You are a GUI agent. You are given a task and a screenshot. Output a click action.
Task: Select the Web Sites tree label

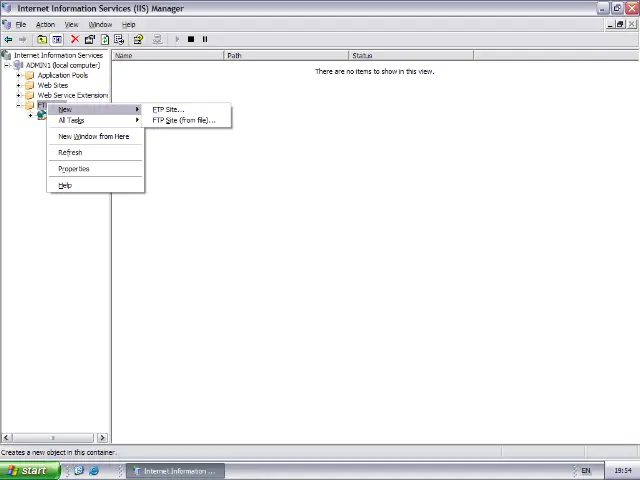(53, 85)
